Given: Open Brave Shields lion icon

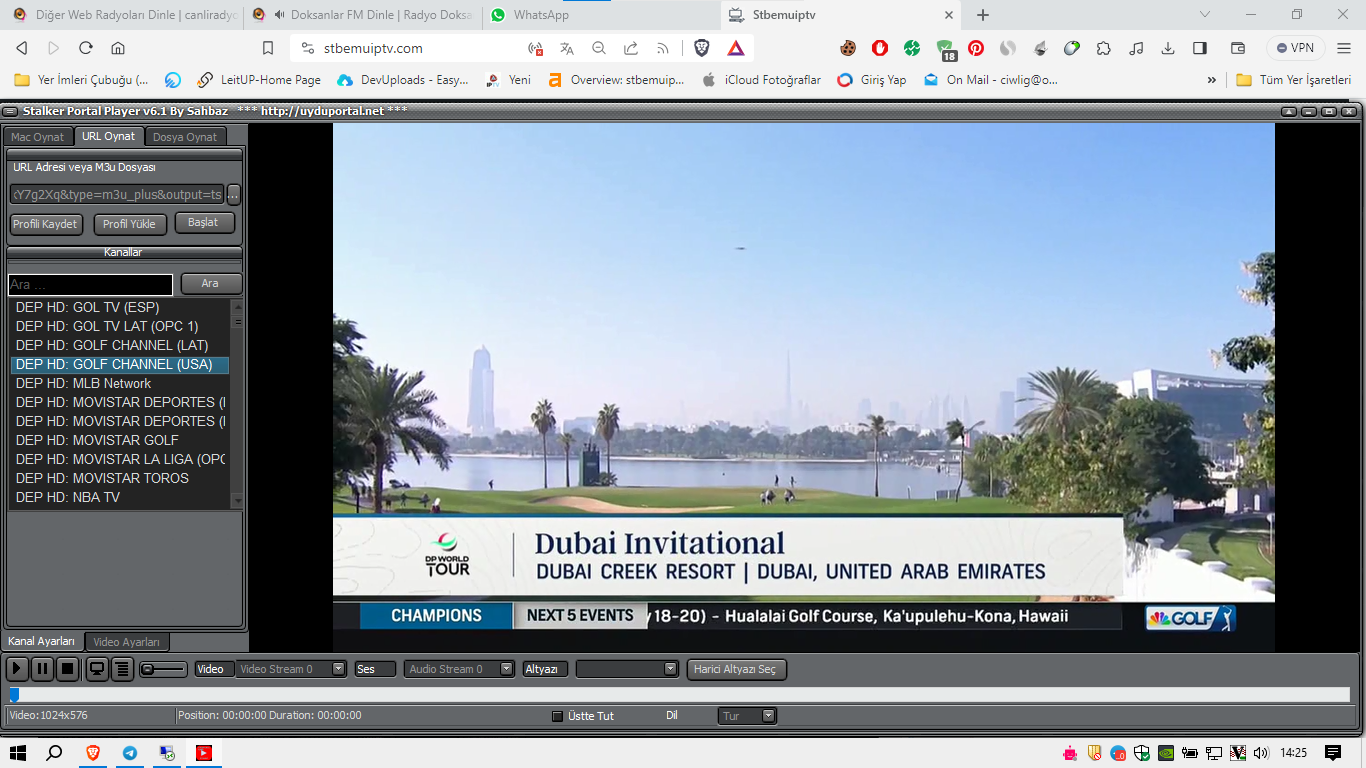Looking at the screenshot, I should click(x=702, y=48).
